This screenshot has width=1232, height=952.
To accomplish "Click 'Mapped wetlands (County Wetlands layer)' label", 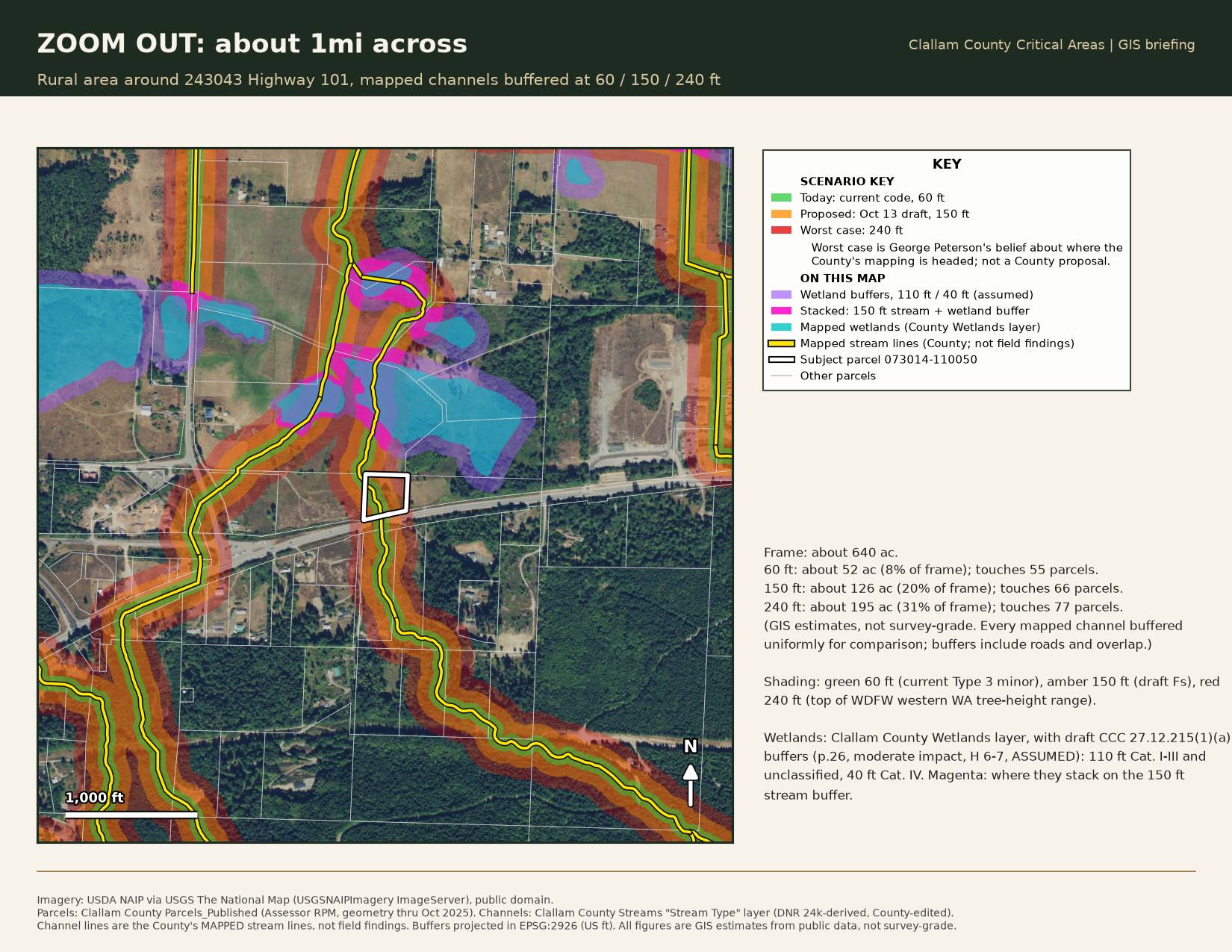I will pos(920,328).
